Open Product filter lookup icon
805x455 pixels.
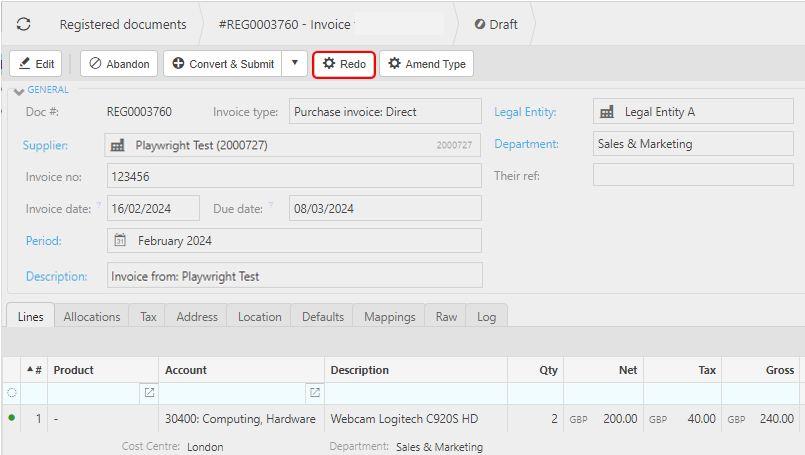149,393
